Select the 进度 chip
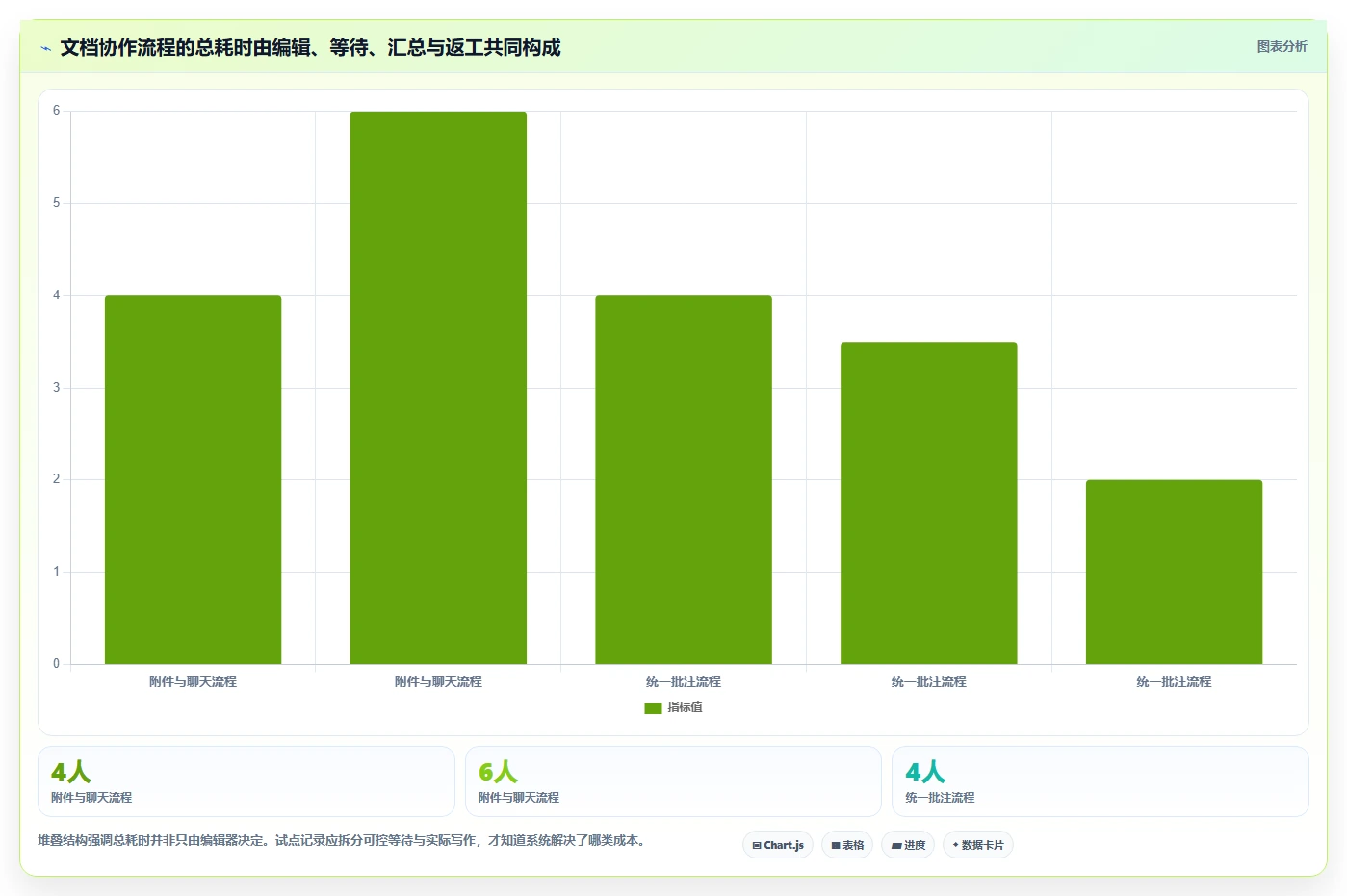This screenshot has height=896, width=1347. (908, 845)
